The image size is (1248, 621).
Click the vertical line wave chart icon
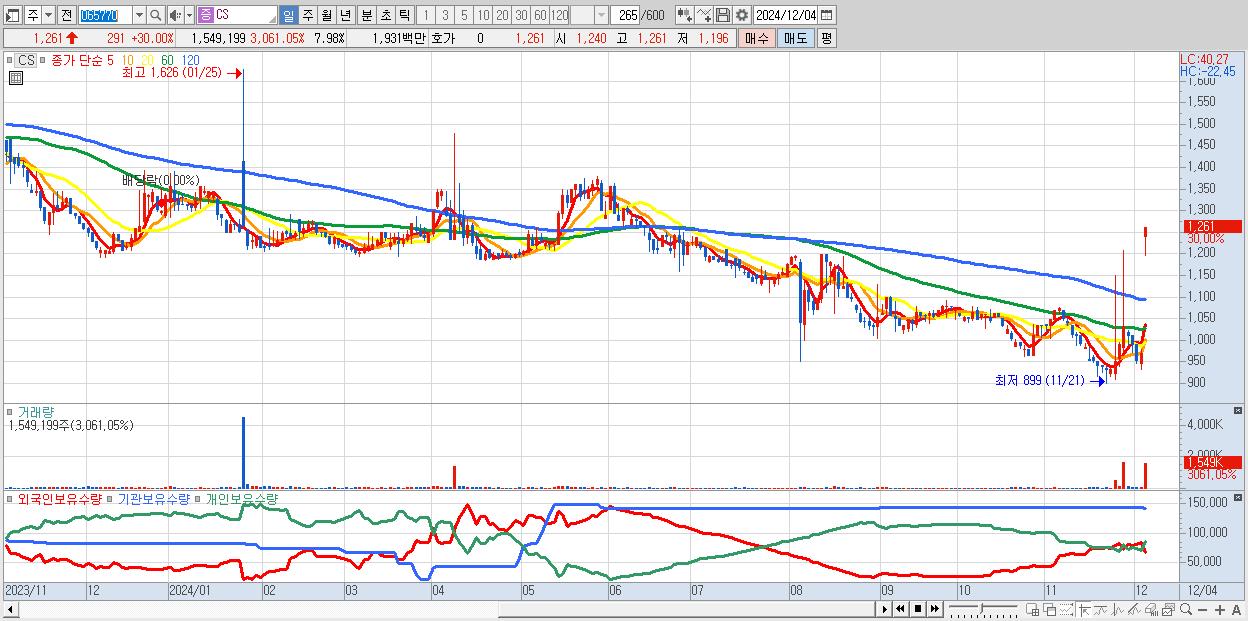[x=1118, y=610]
